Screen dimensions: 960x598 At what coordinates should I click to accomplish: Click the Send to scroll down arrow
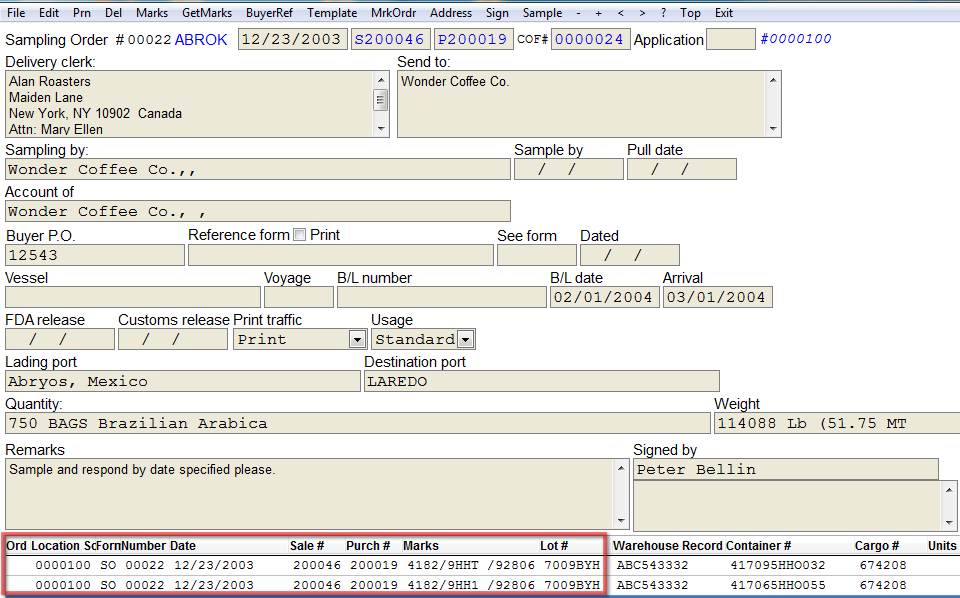point(773,129)
